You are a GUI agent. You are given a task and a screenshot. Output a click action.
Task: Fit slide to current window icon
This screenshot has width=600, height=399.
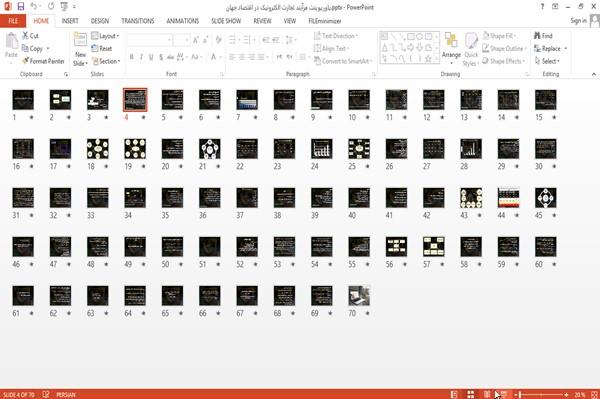click(595, 394)
